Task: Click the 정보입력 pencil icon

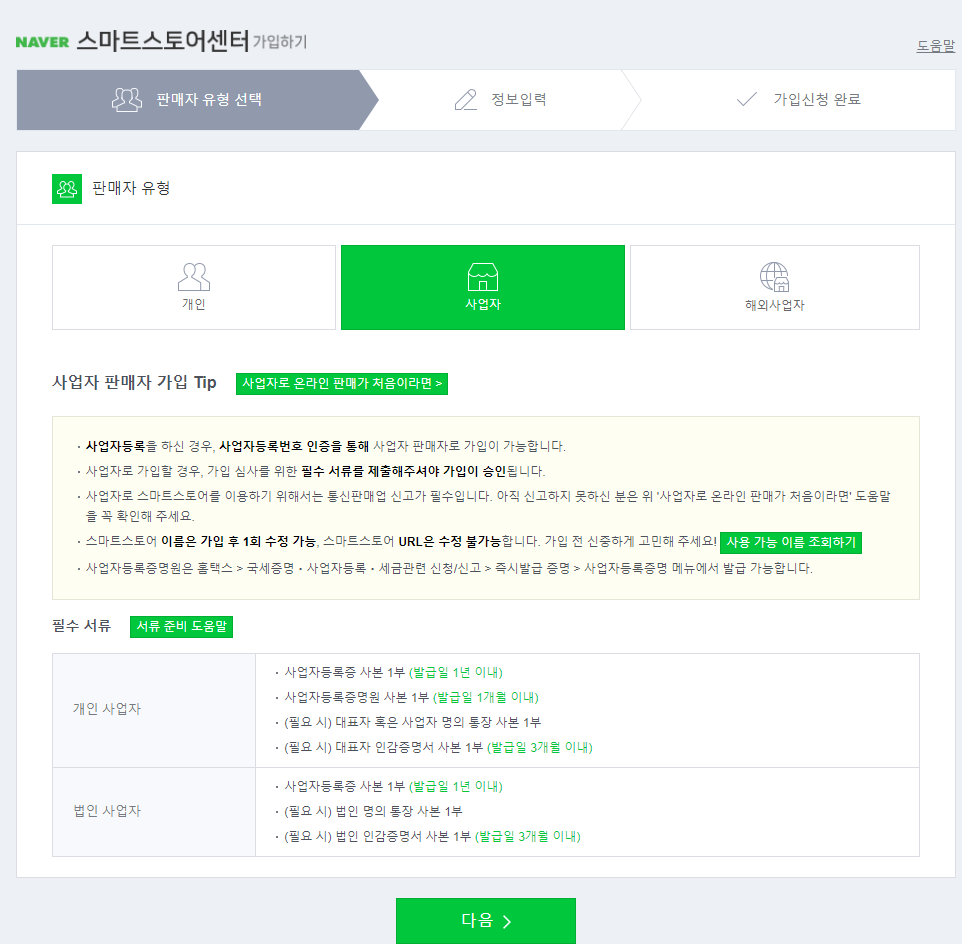Action: (x=466, y=99)
